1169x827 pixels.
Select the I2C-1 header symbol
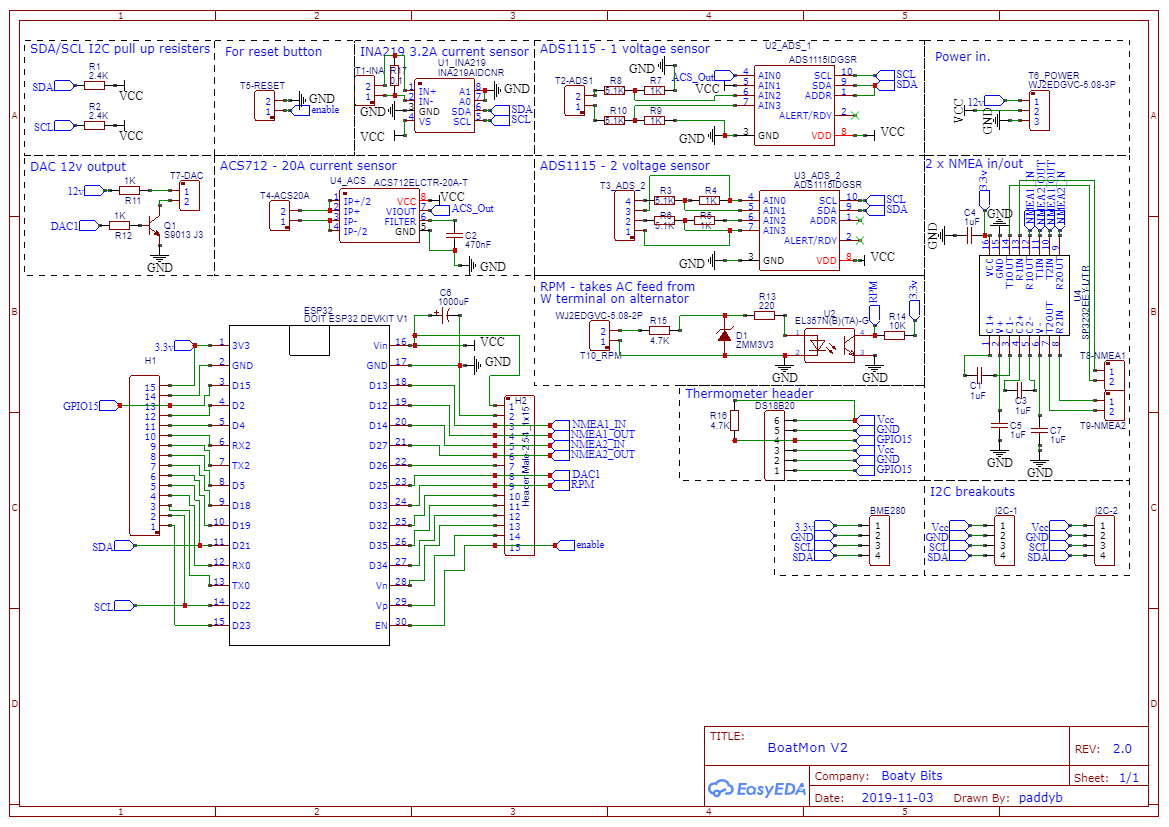coord(1005,541)
